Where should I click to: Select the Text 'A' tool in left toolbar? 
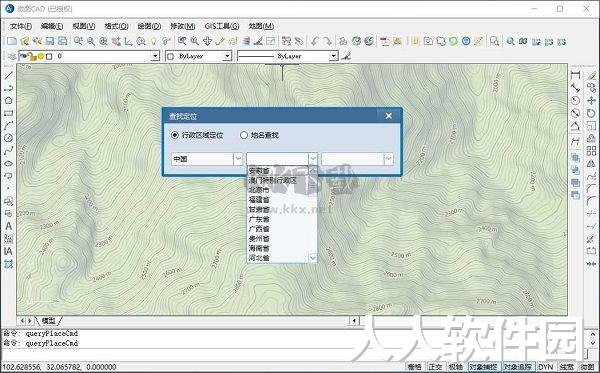pos(8,226)
